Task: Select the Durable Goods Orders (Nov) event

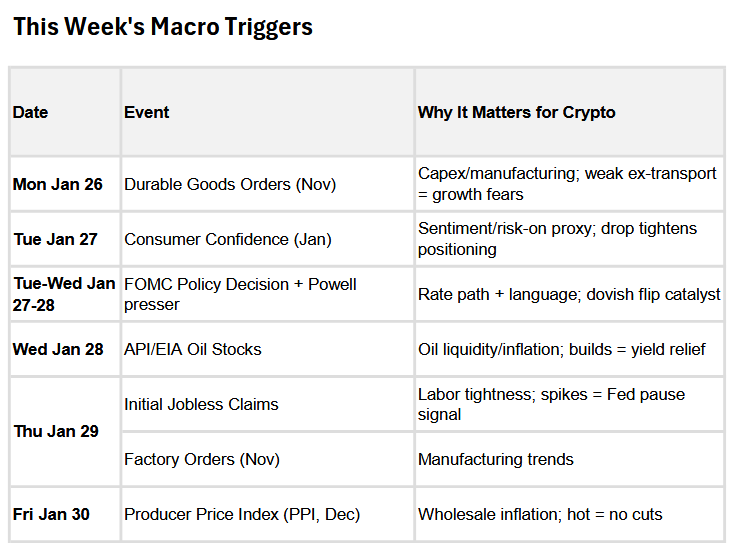Action: (x=230, y=184)
